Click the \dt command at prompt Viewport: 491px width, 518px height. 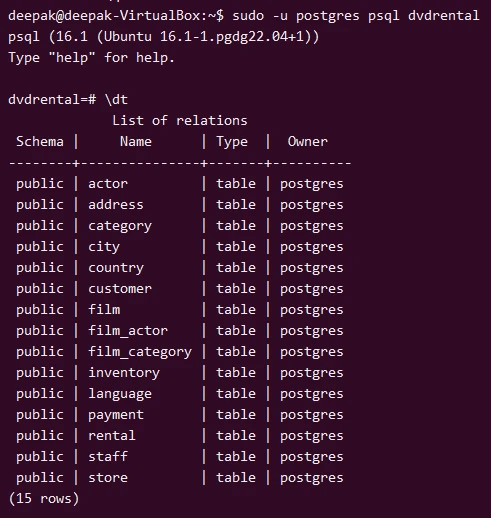coord(116,99)
